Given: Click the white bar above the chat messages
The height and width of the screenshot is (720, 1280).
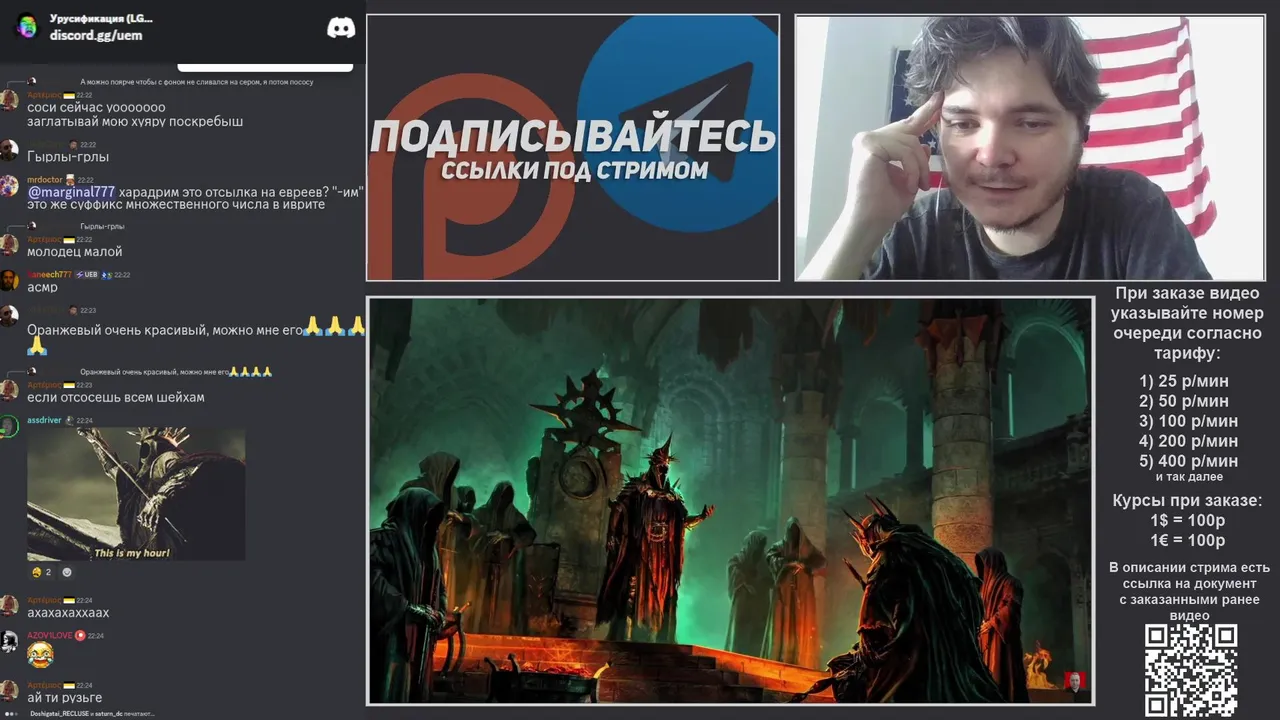Looking at the screenshot, I should pos(263,68).
